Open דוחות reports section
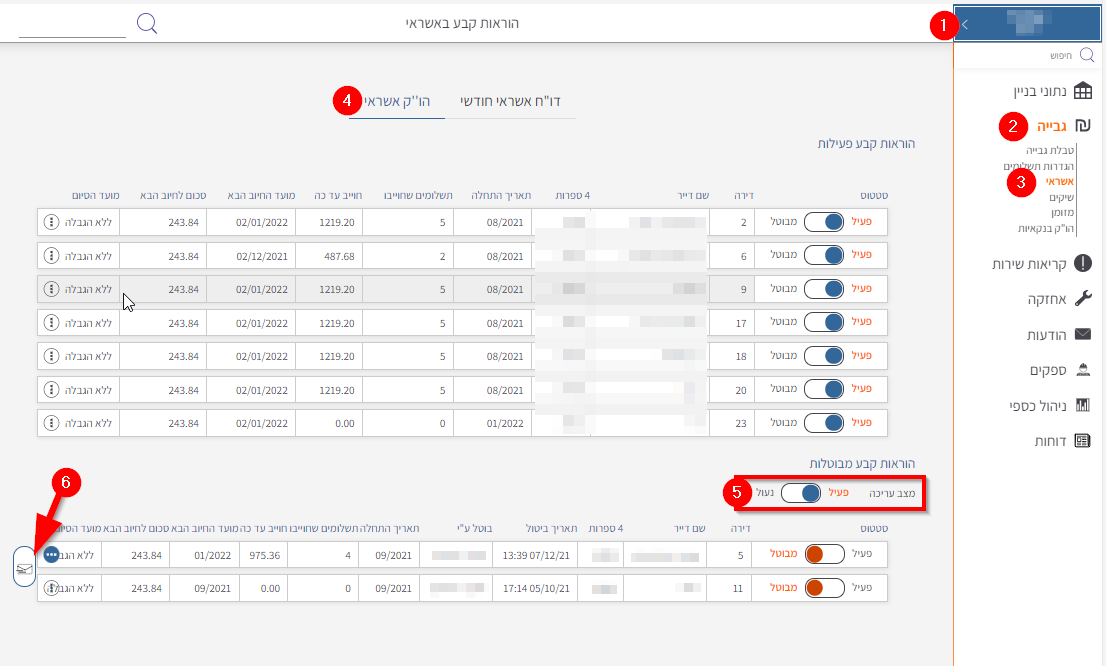 pos(1061,440)
